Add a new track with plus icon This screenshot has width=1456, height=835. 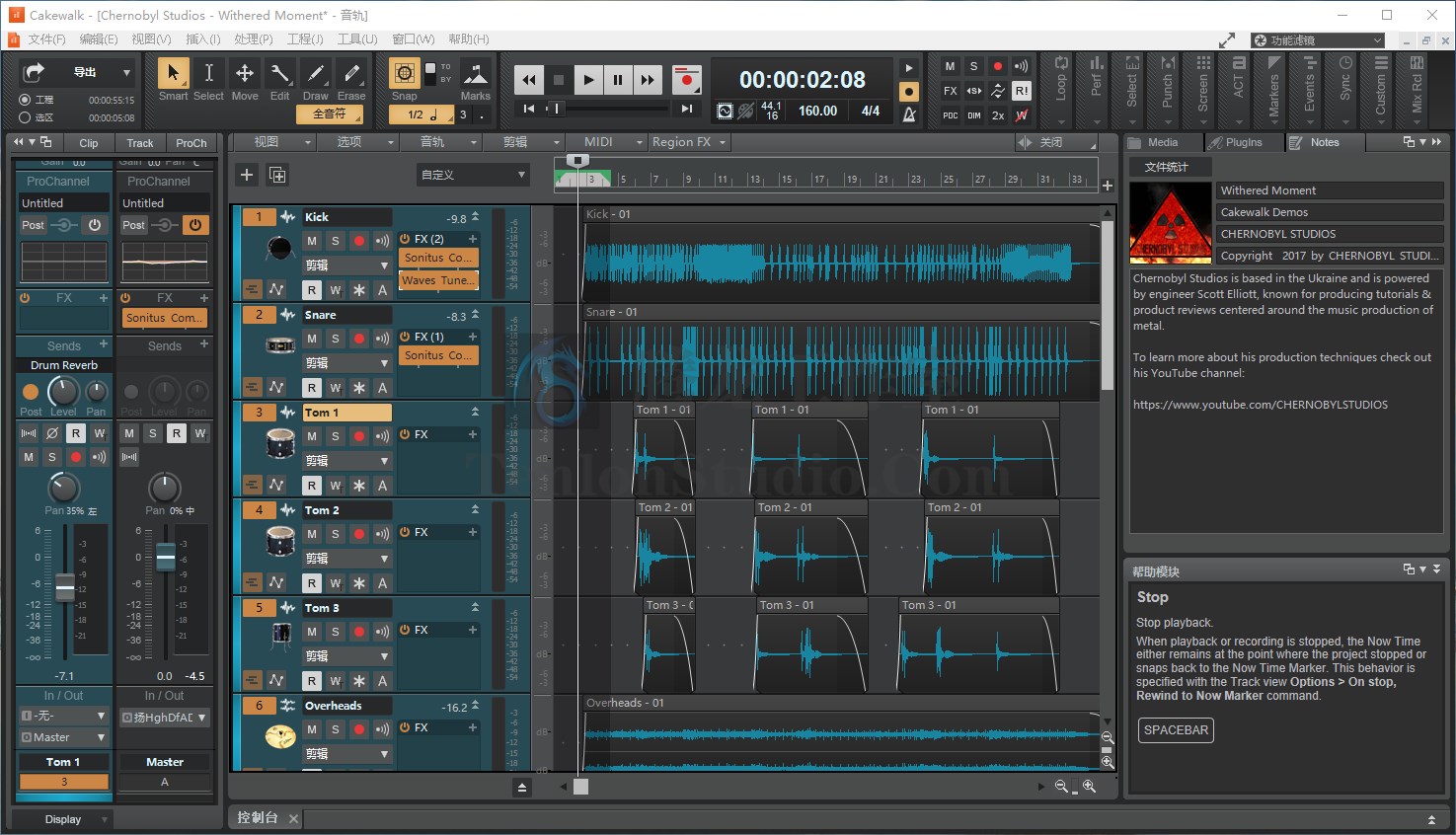coord(247,175)
